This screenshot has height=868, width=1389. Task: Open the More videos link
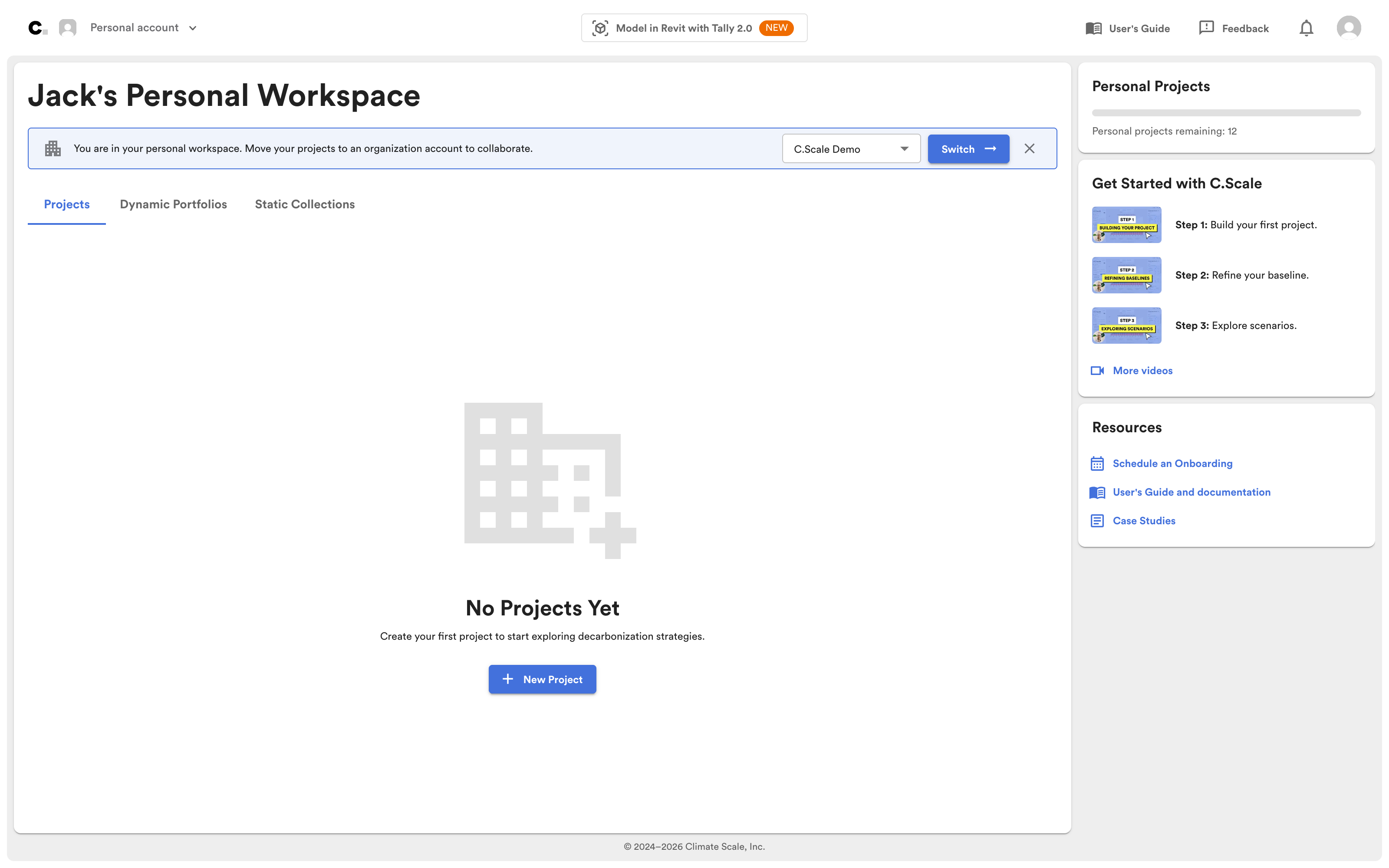(x=1142, y=371)
